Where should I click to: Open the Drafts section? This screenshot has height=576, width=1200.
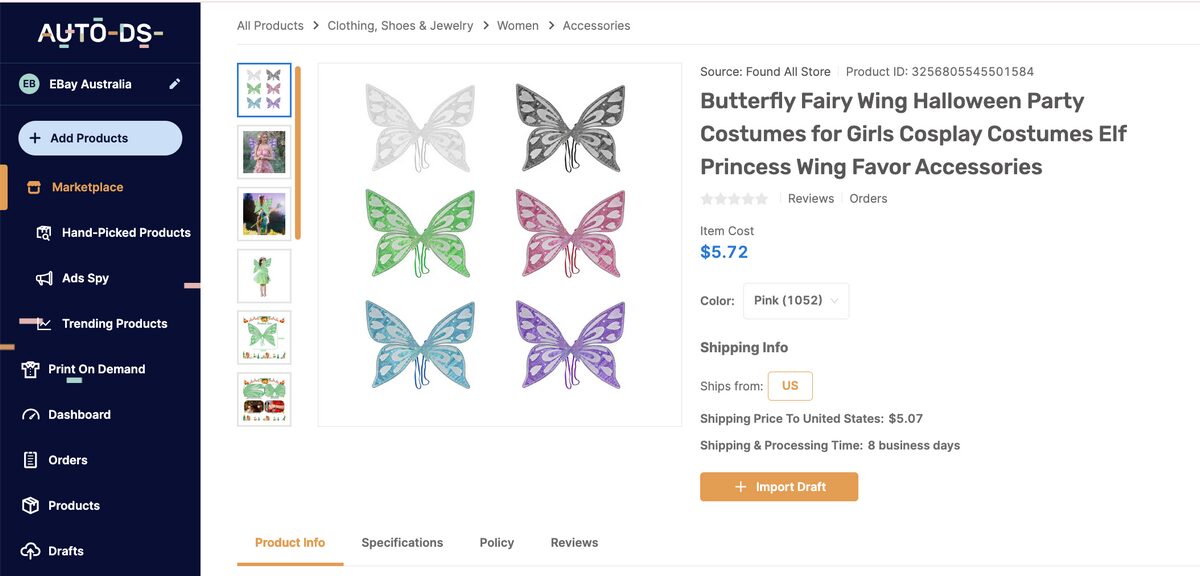[x=68, y=550]
